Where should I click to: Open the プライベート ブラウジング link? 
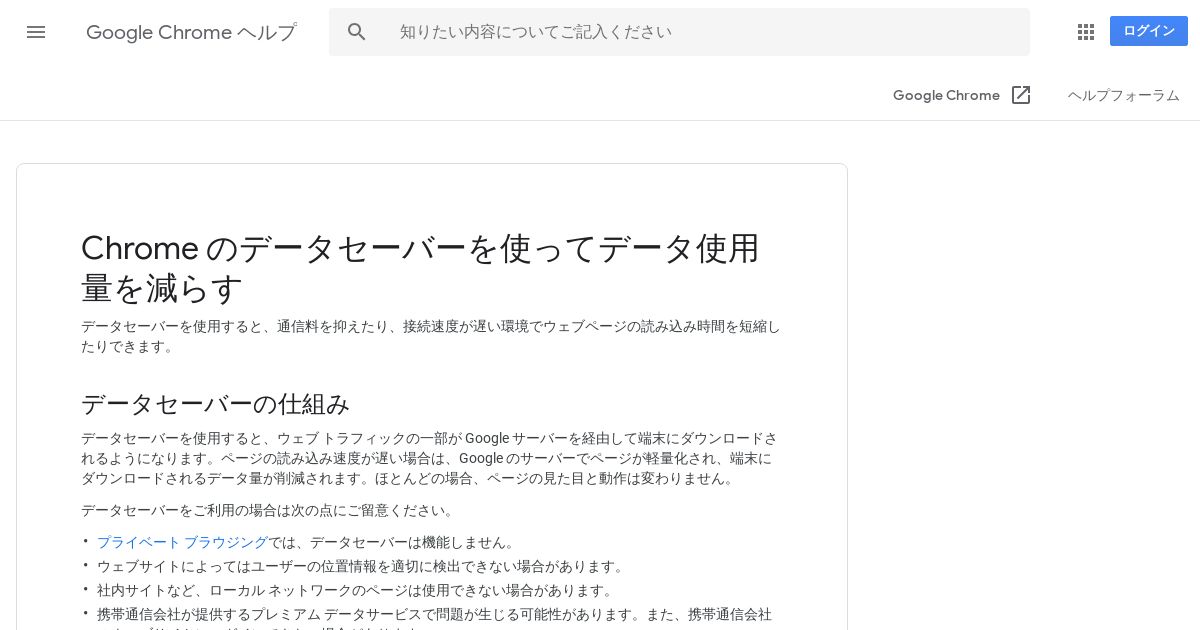click(182, 542)
